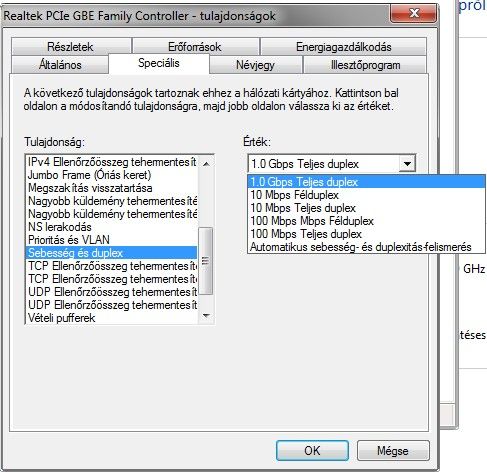Select Vételi pufferek property
487x472 pixels.
click(112, 318)
